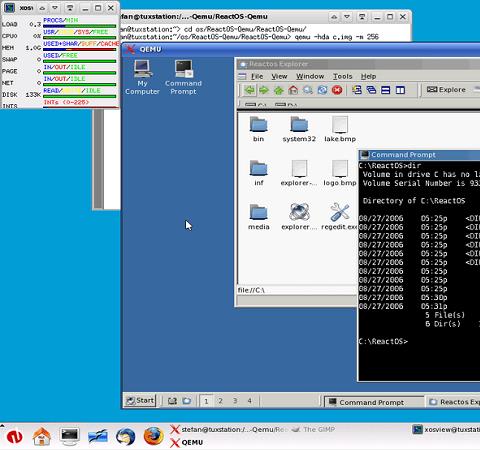480x450 pixels.
Task: Switch to xosview taskbar entry
Action: [x=446, y=430]
